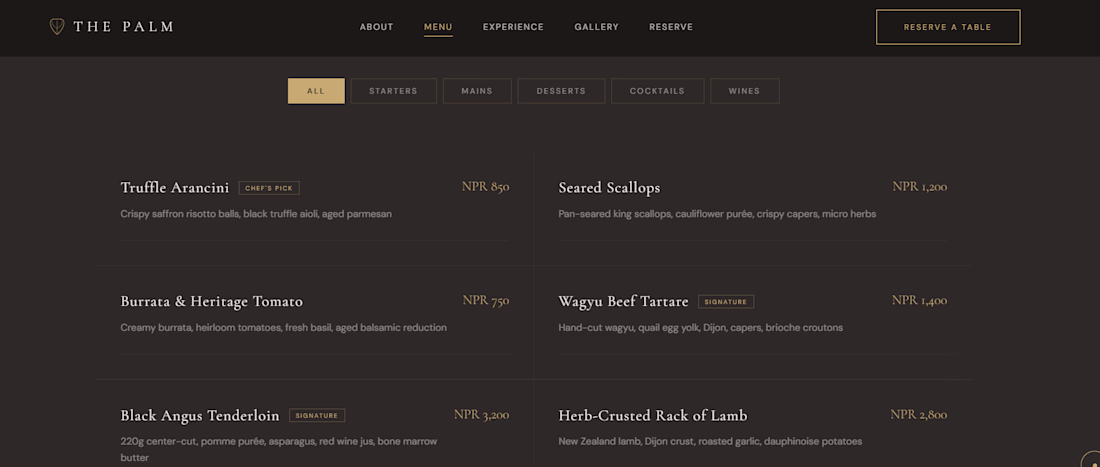
Task: Filter menu by Starters
Action: 393,91
